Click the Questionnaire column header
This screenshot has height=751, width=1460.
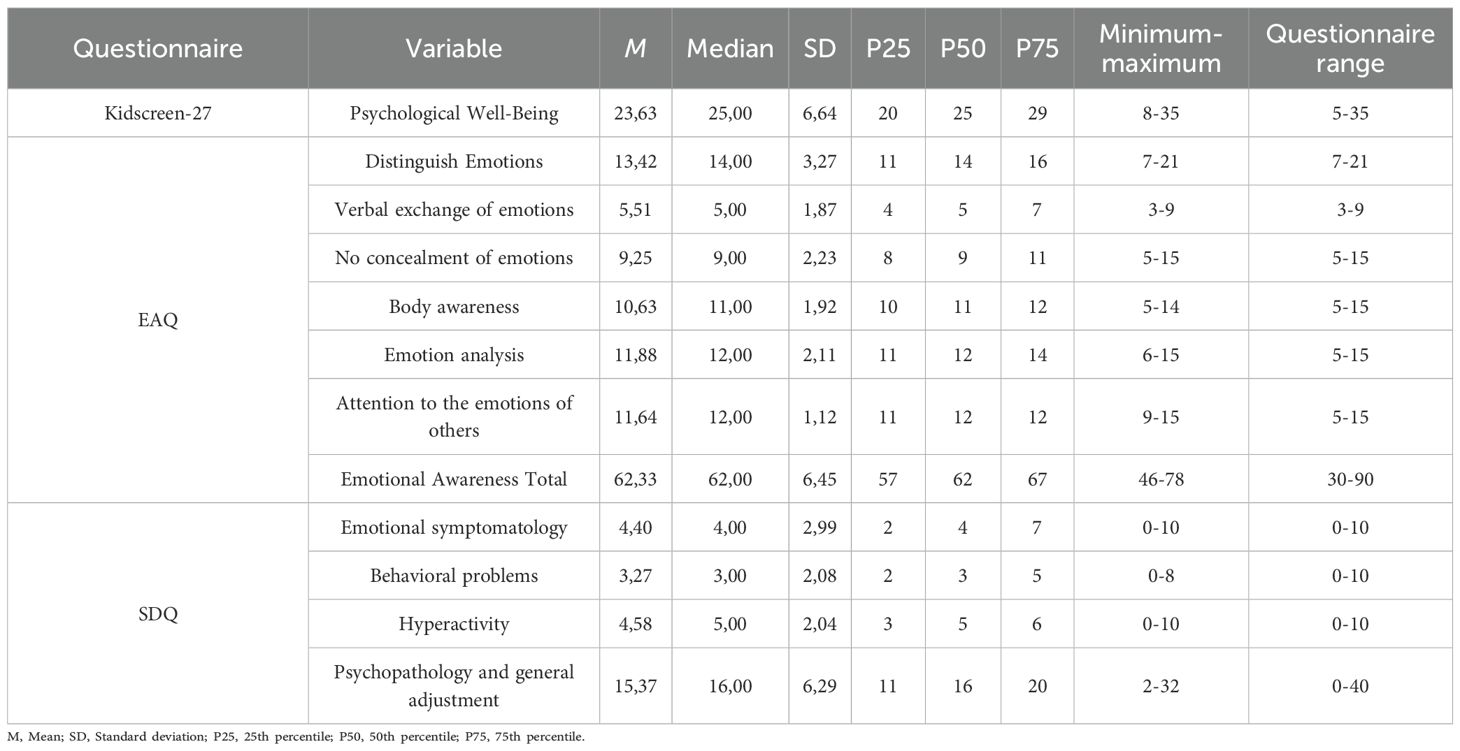[x=157, y=48]
